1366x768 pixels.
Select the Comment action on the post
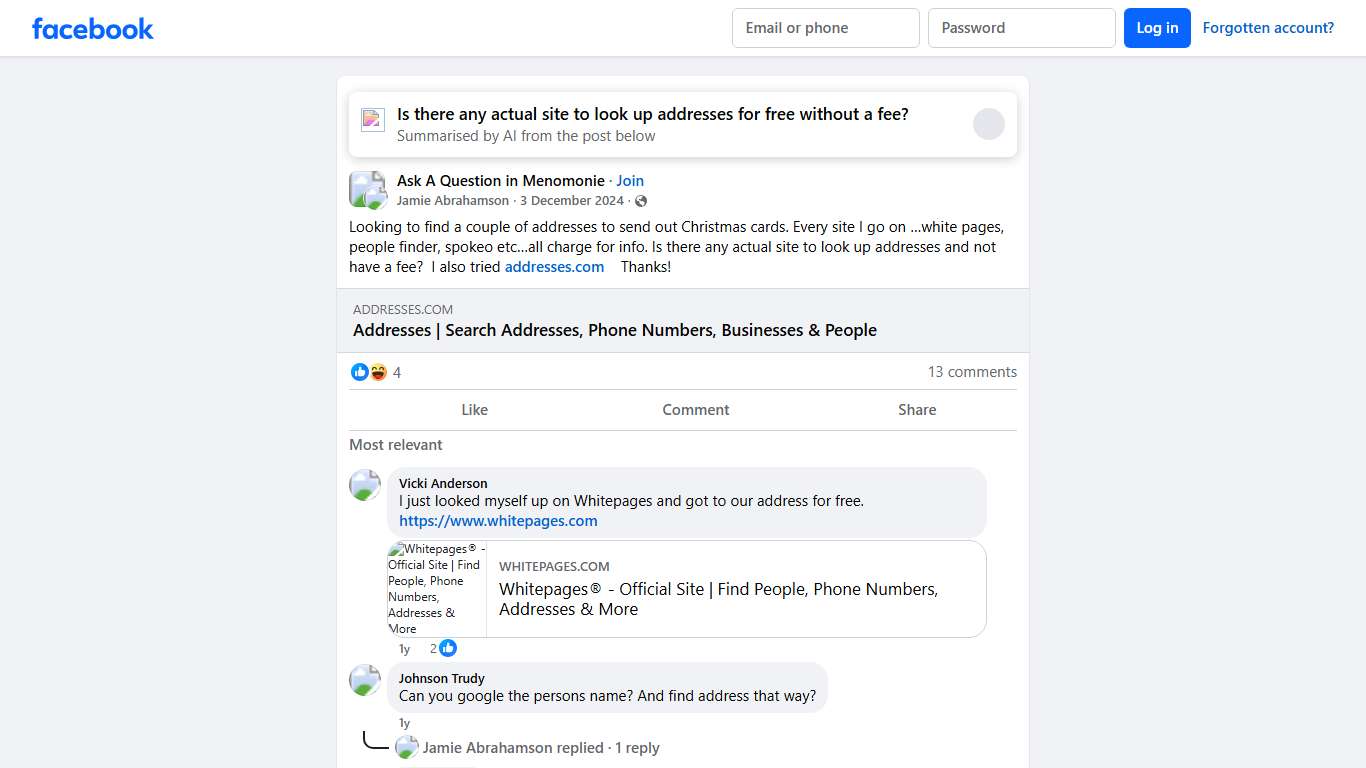696,410
